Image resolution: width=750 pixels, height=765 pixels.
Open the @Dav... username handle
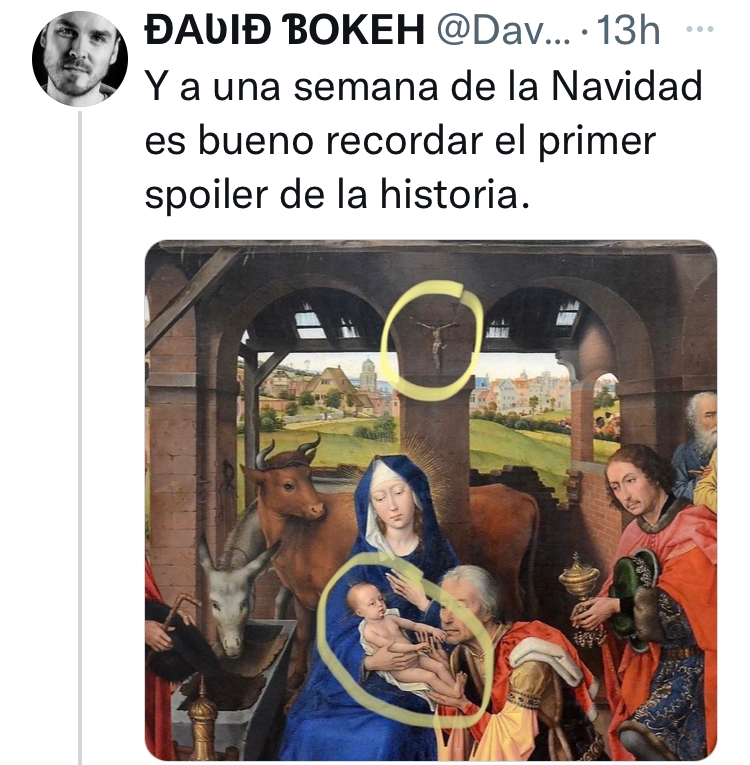503,30
